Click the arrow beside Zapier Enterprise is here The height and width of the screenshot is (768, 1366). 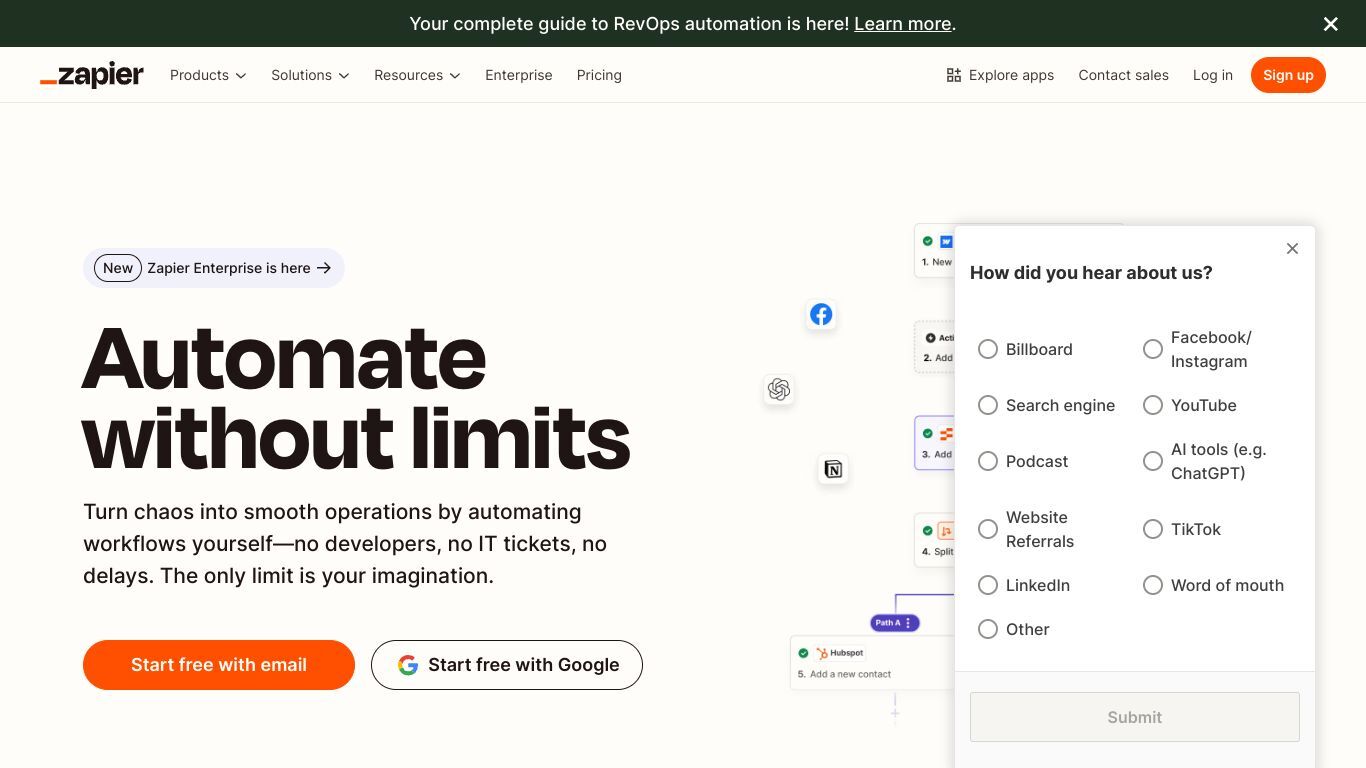[x=324, y=268]
